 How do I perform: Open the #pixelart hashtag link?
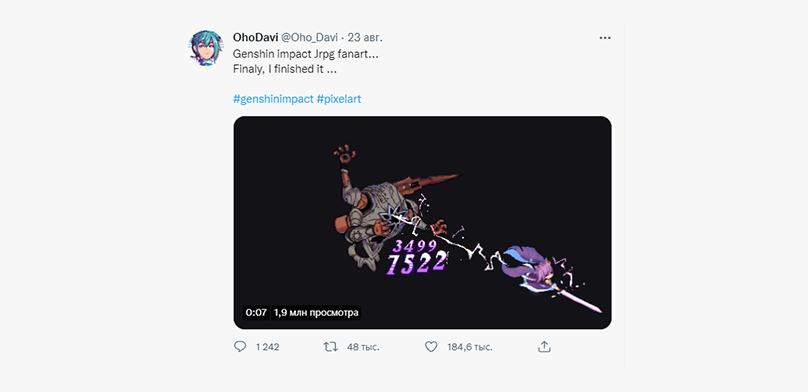coord(339,99)
